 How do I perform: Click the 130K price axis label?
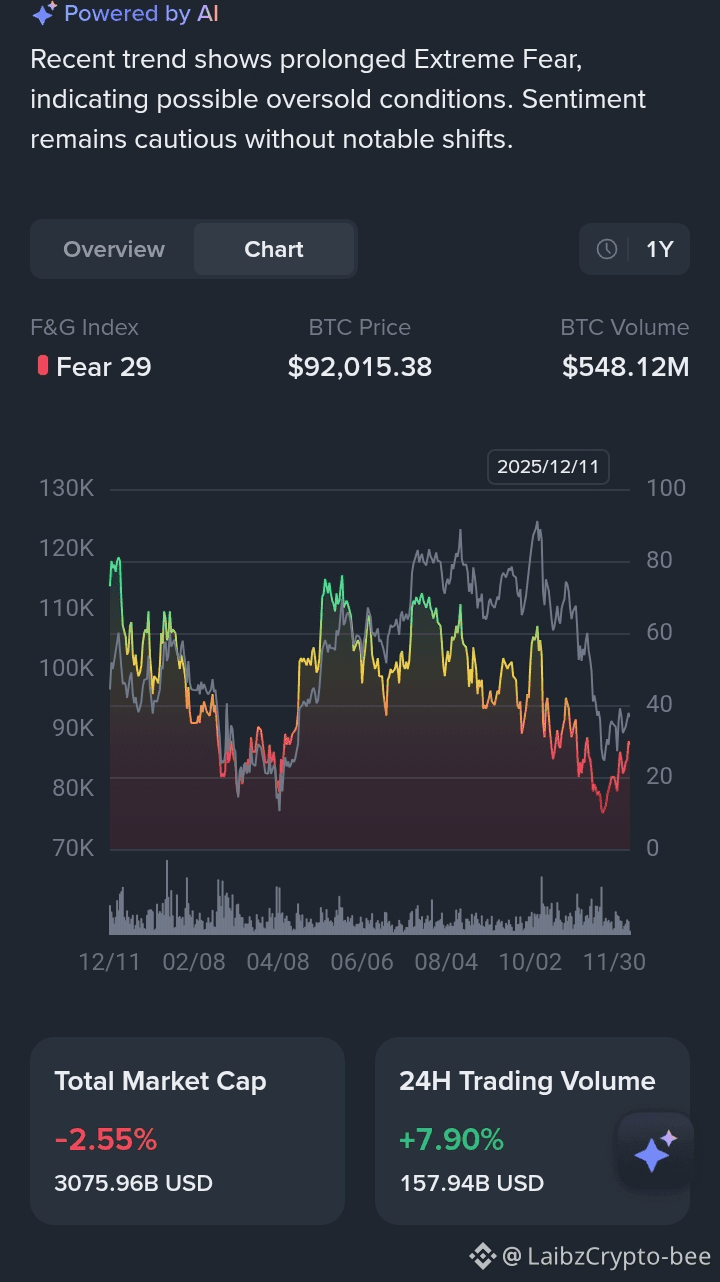67,488
